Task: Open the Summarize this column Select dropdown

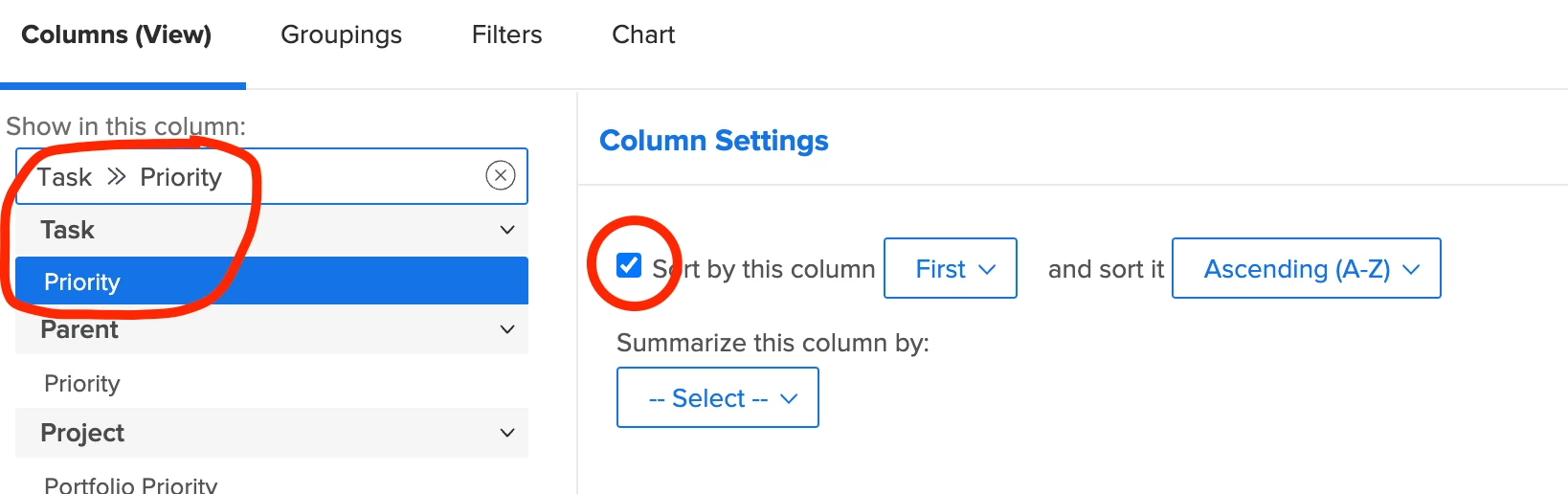Action: [x=717, y=398]
